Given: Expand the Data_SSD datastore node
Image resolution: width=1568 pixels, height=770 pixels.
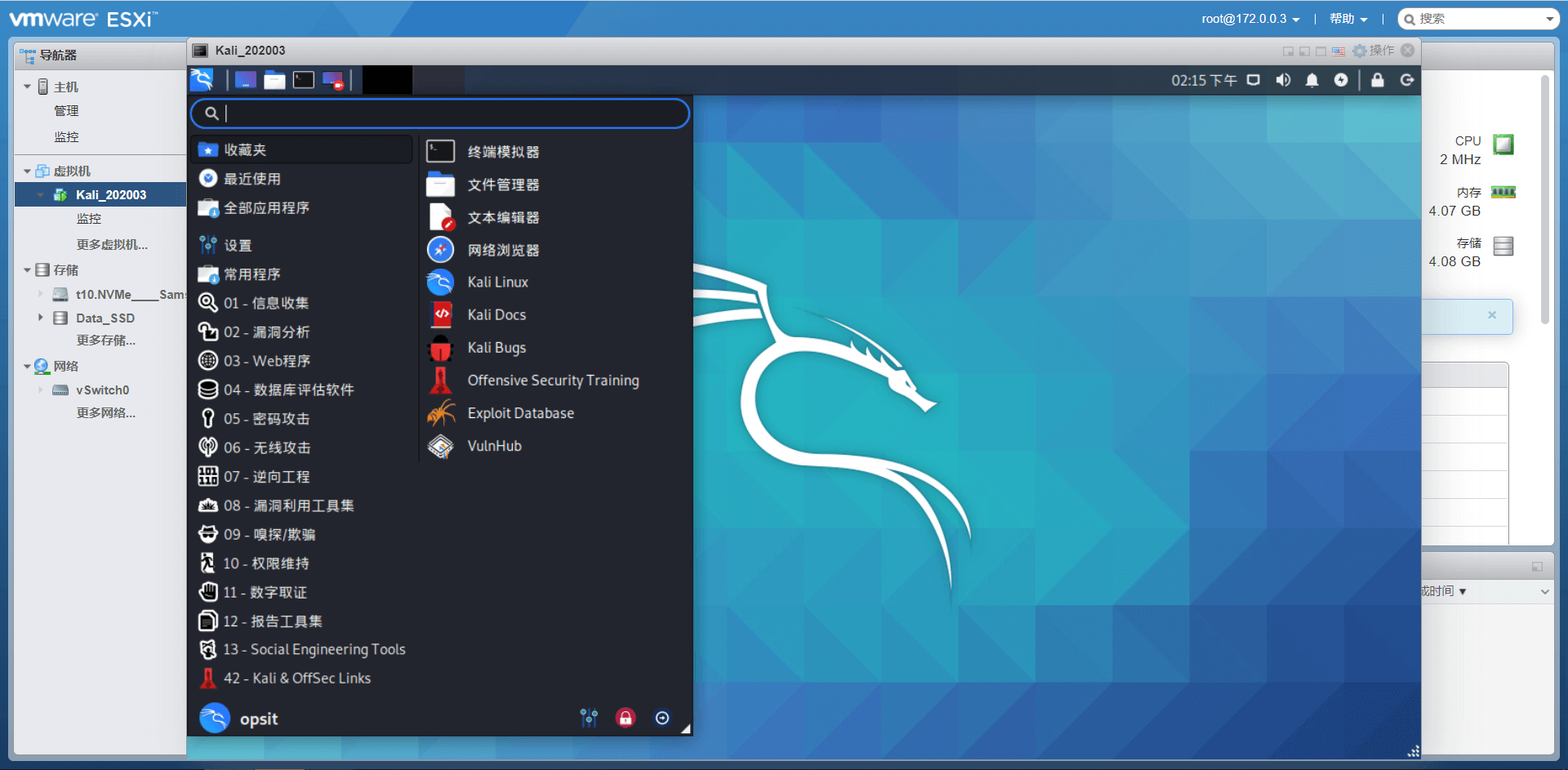Looking at the screenshot, I should point(41,318).
